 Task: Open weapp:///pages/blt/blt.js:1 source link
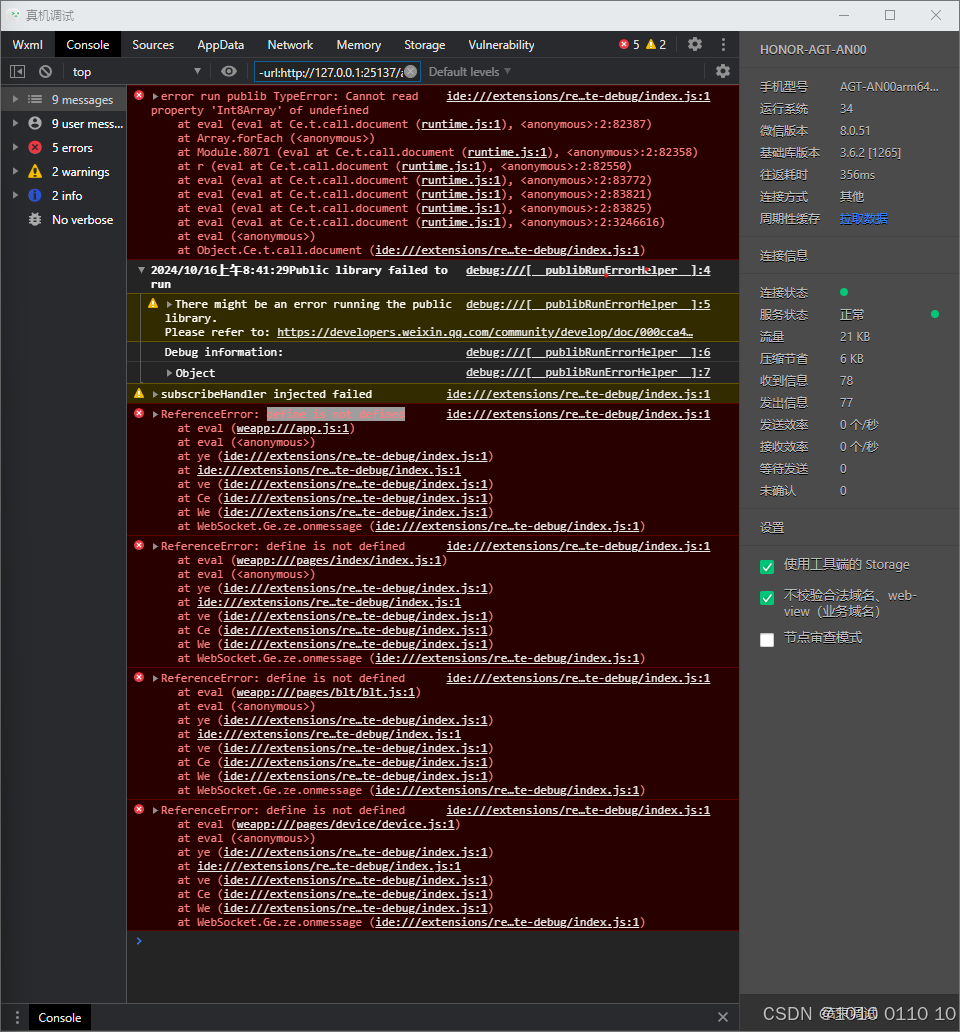tap(325, 692)
